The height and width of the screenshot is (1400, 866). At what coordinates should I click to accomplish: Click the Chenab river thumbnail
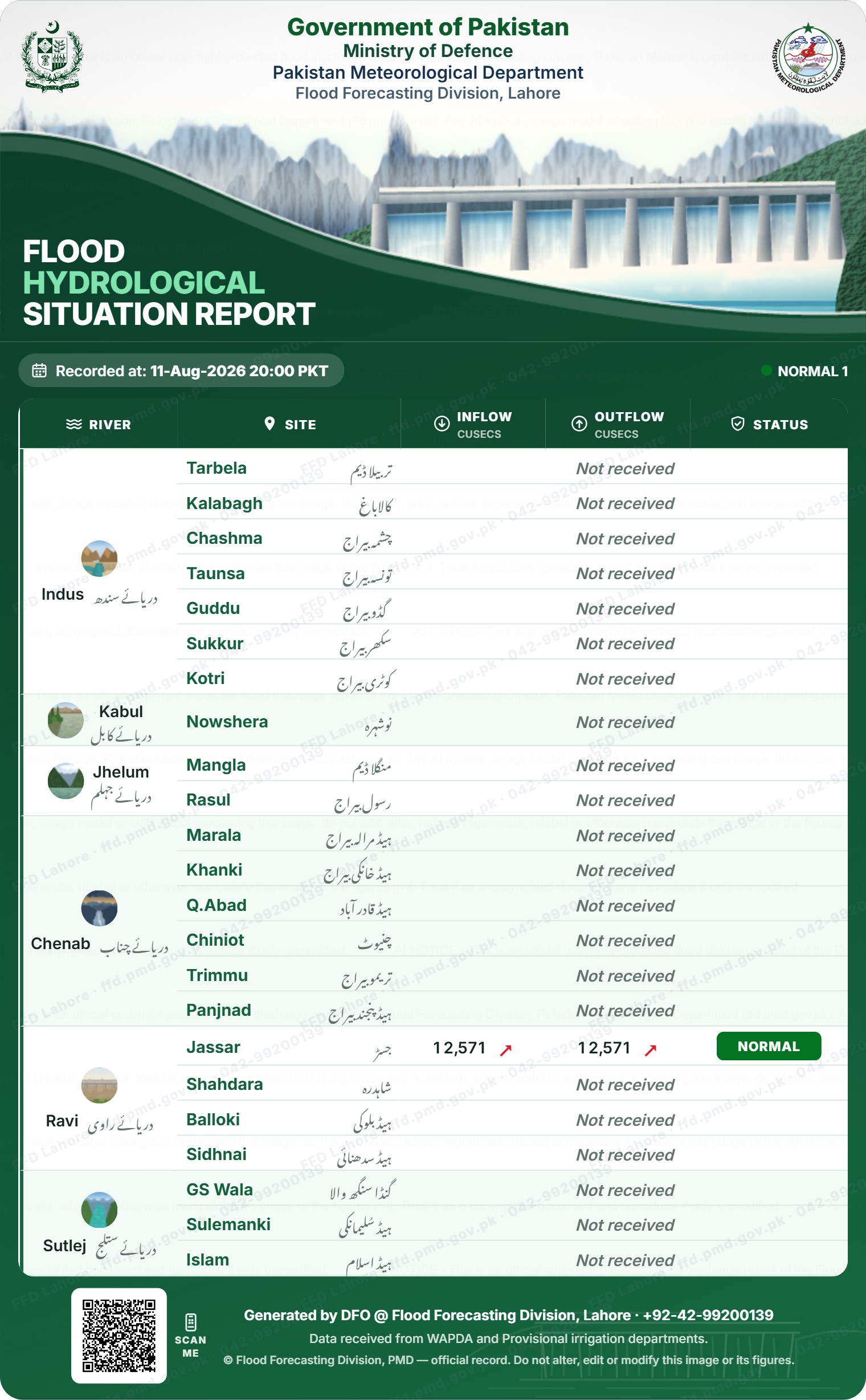point(99,907)
